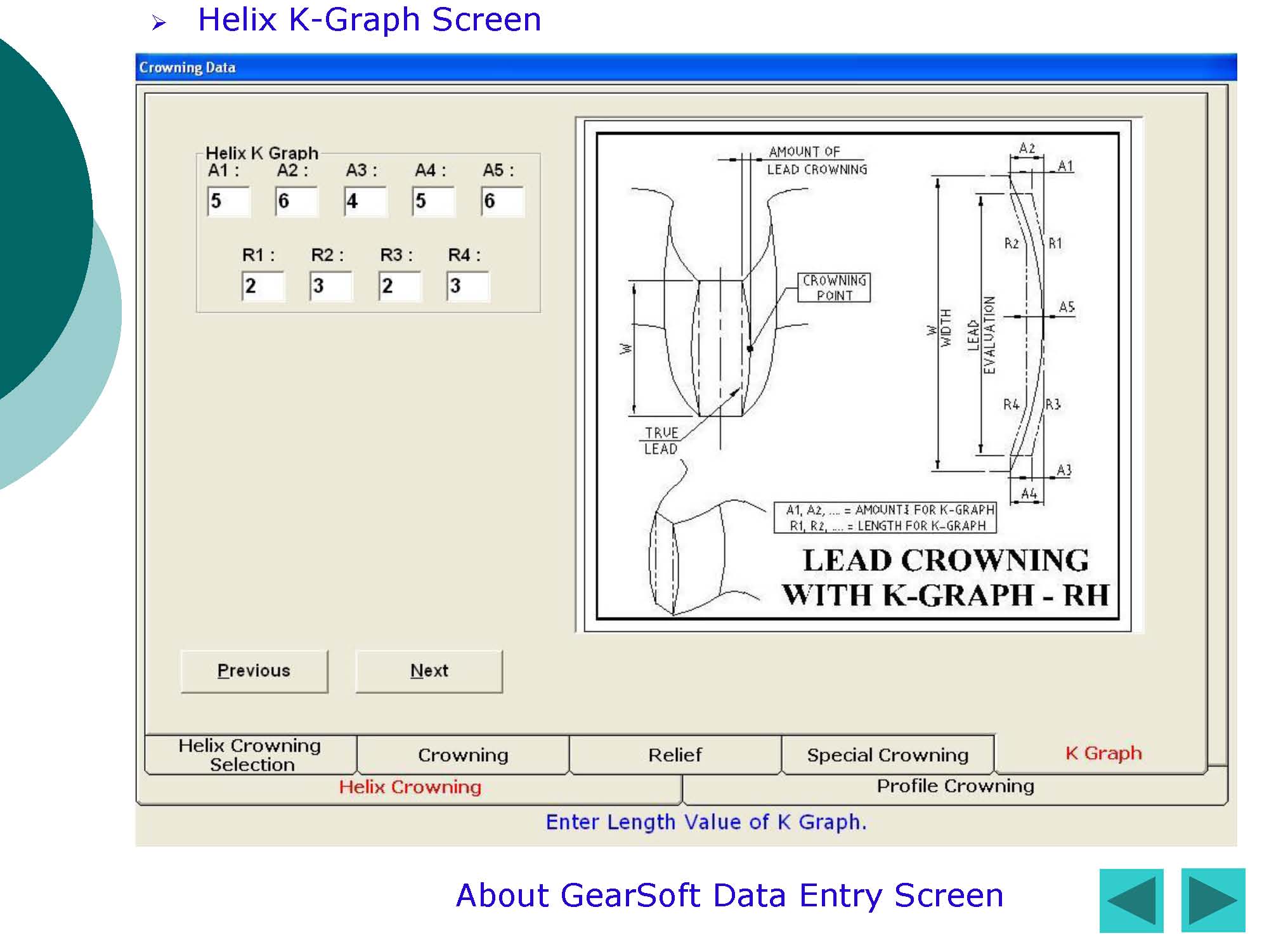This screenshot has width=1269, height=952.
Task: Select the K Graph tab
Action: pos(1102,753)
